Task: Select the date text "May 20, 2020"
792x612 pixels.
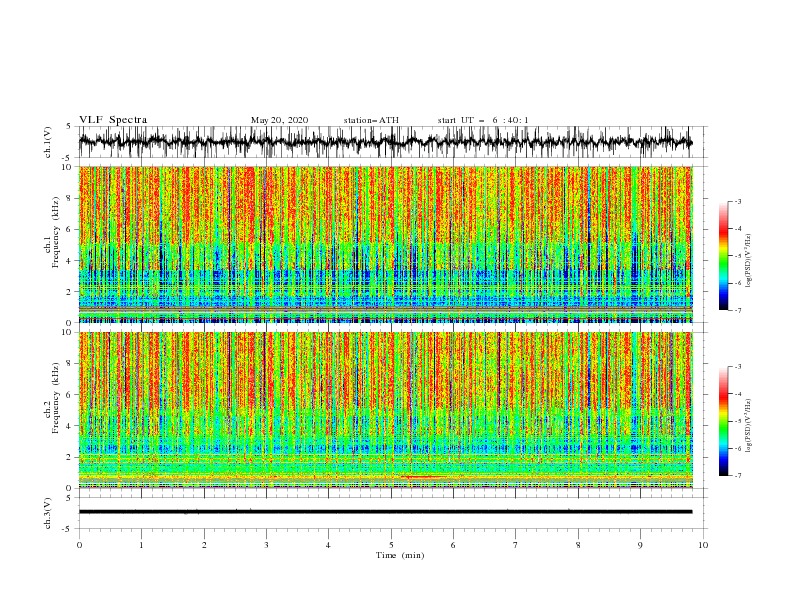Action: 279,120
